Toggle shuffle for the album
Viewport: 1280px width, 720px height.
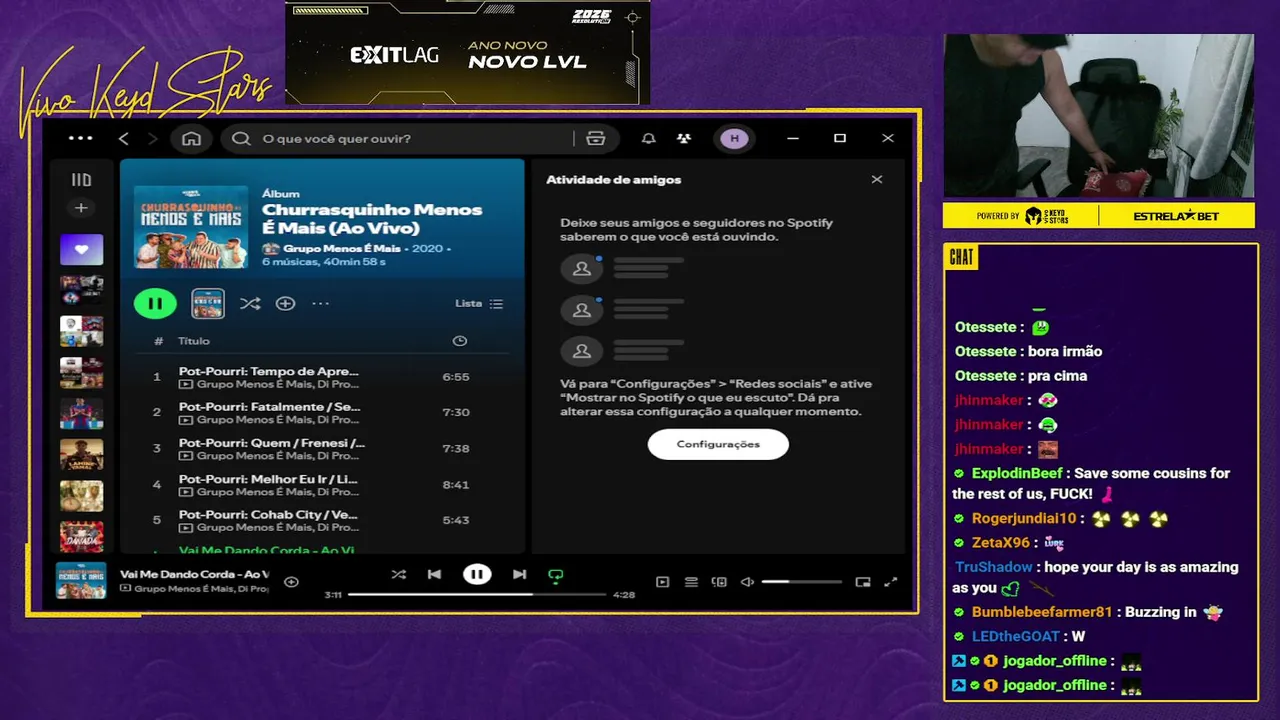250,303
